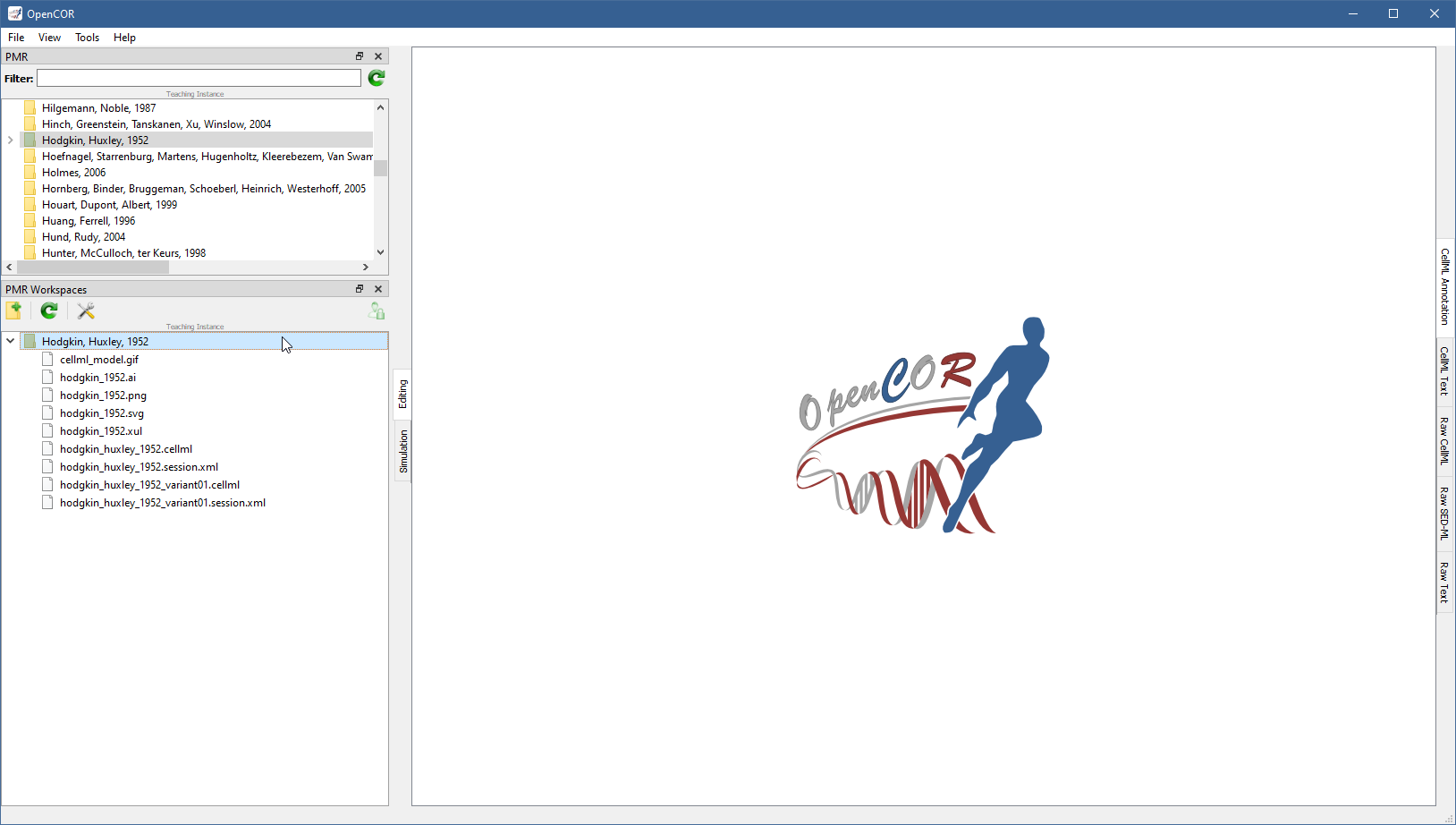Select the CellML Annotation view tab

pyautogui.click(x=1444, y=286)
